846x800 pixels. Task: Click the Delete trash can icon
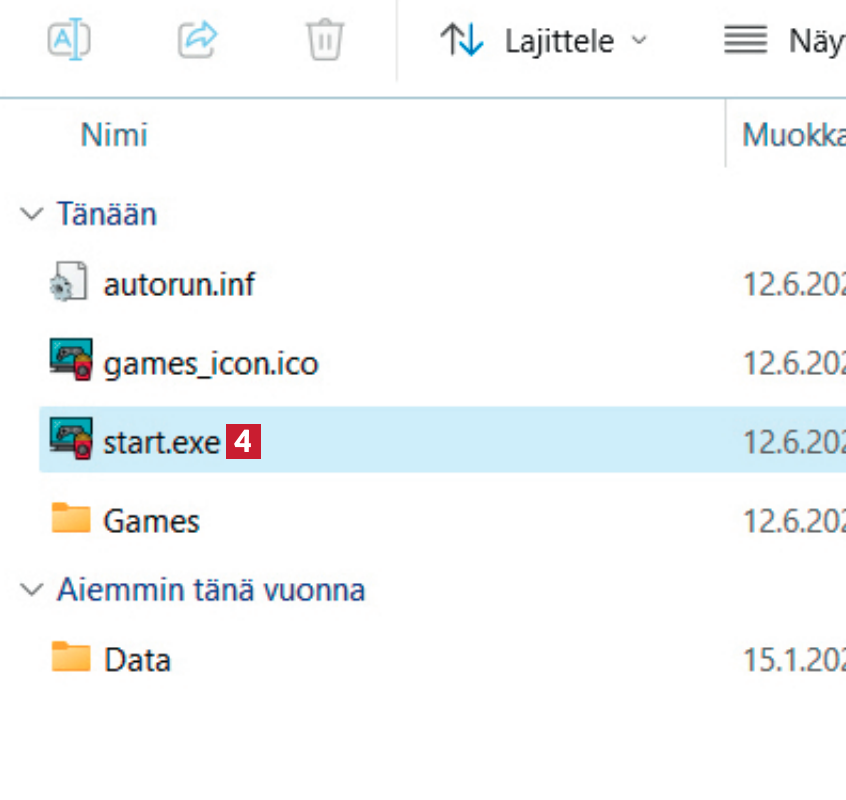pyautogui.click(x=325, y=41)
